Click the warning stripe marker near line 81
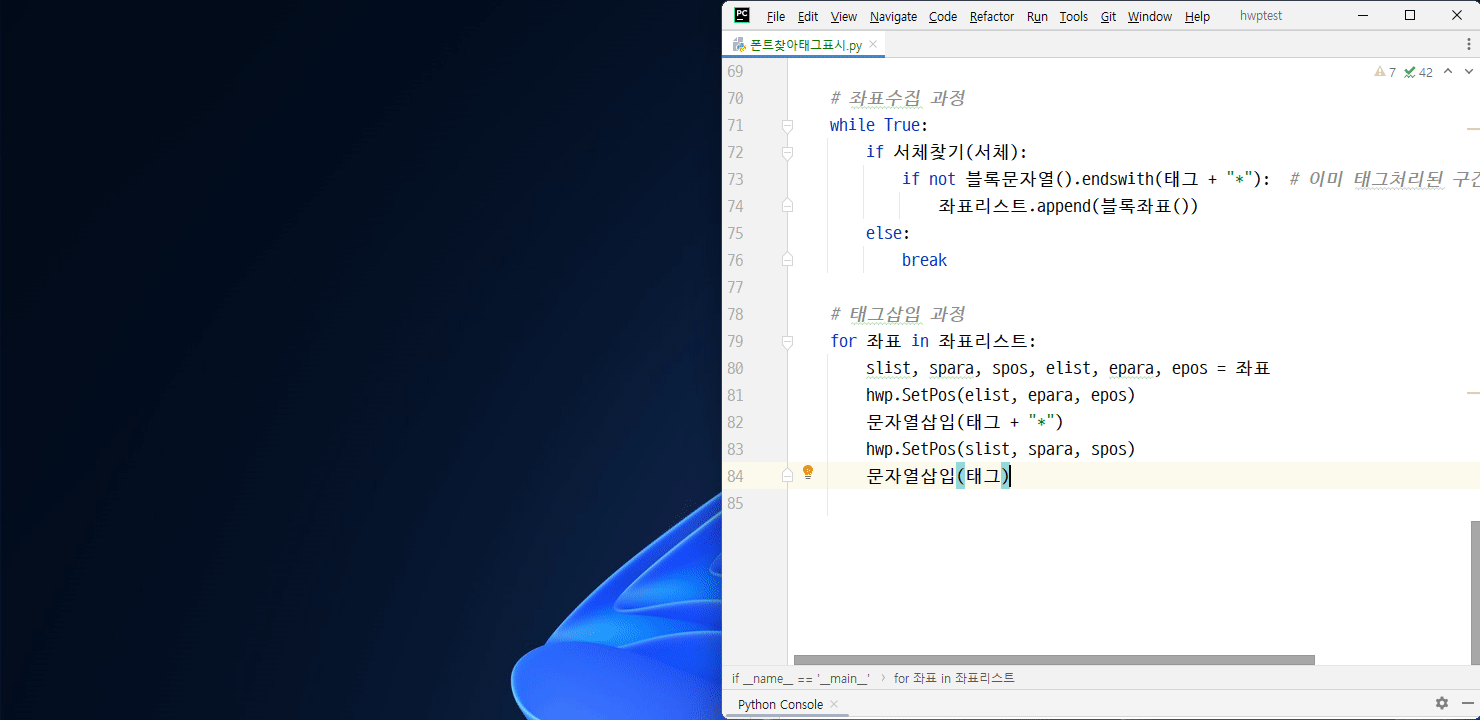 pos(1473,393)
